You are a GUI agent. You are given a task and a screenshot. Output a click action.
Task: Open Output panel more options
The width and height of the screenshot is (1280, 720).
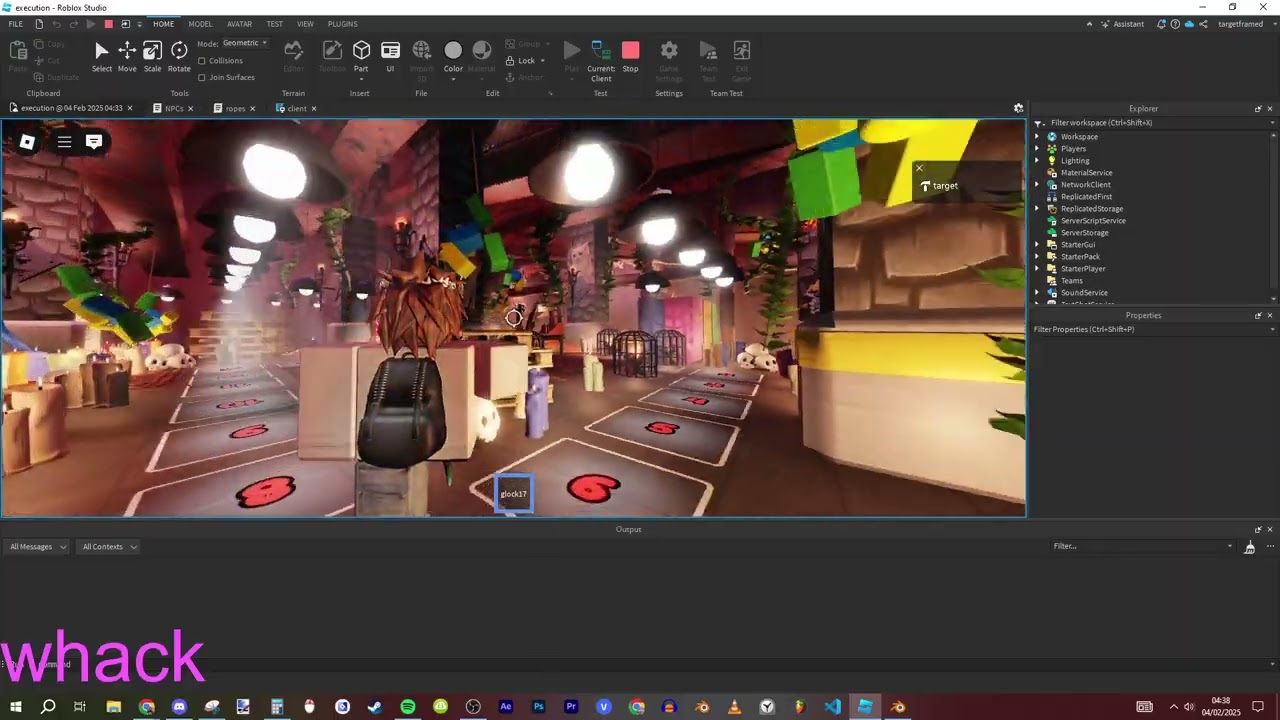pyautogui.click(x=1270, y=547)
